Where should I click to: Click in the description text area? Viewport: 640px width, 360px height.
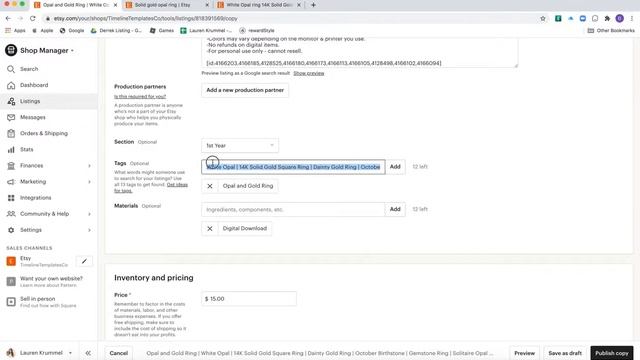point(360,52)
